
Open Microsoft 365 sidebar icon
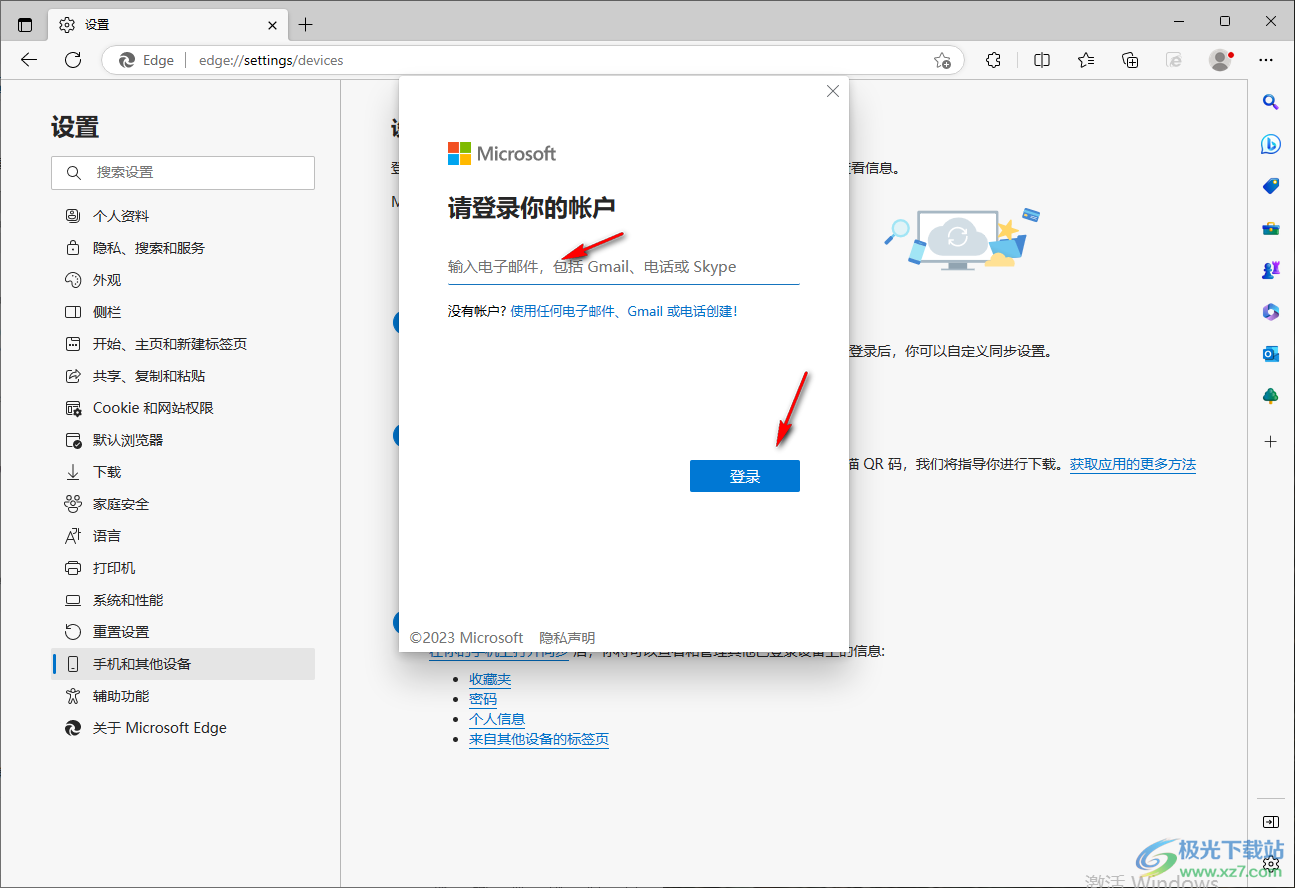coord(1270,312)
